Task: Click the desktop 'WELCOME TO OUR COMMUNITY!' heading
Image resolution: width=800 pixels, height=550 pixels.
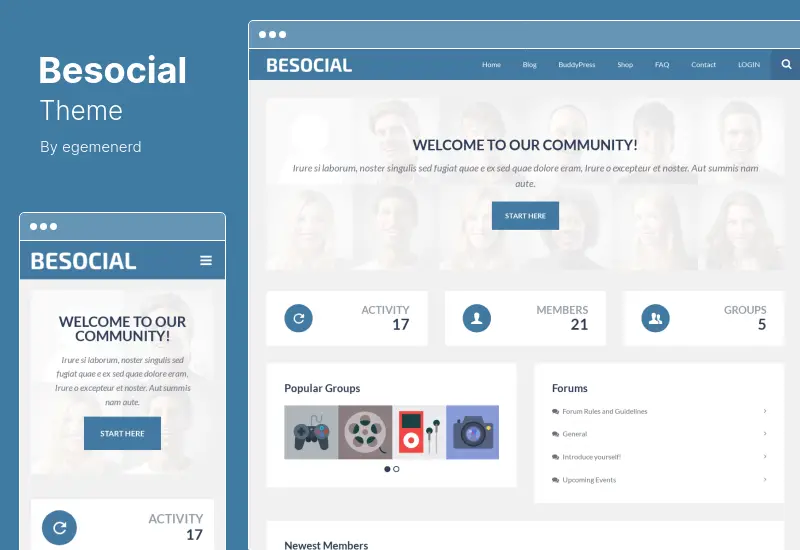Action: click(x=525, y=145)
